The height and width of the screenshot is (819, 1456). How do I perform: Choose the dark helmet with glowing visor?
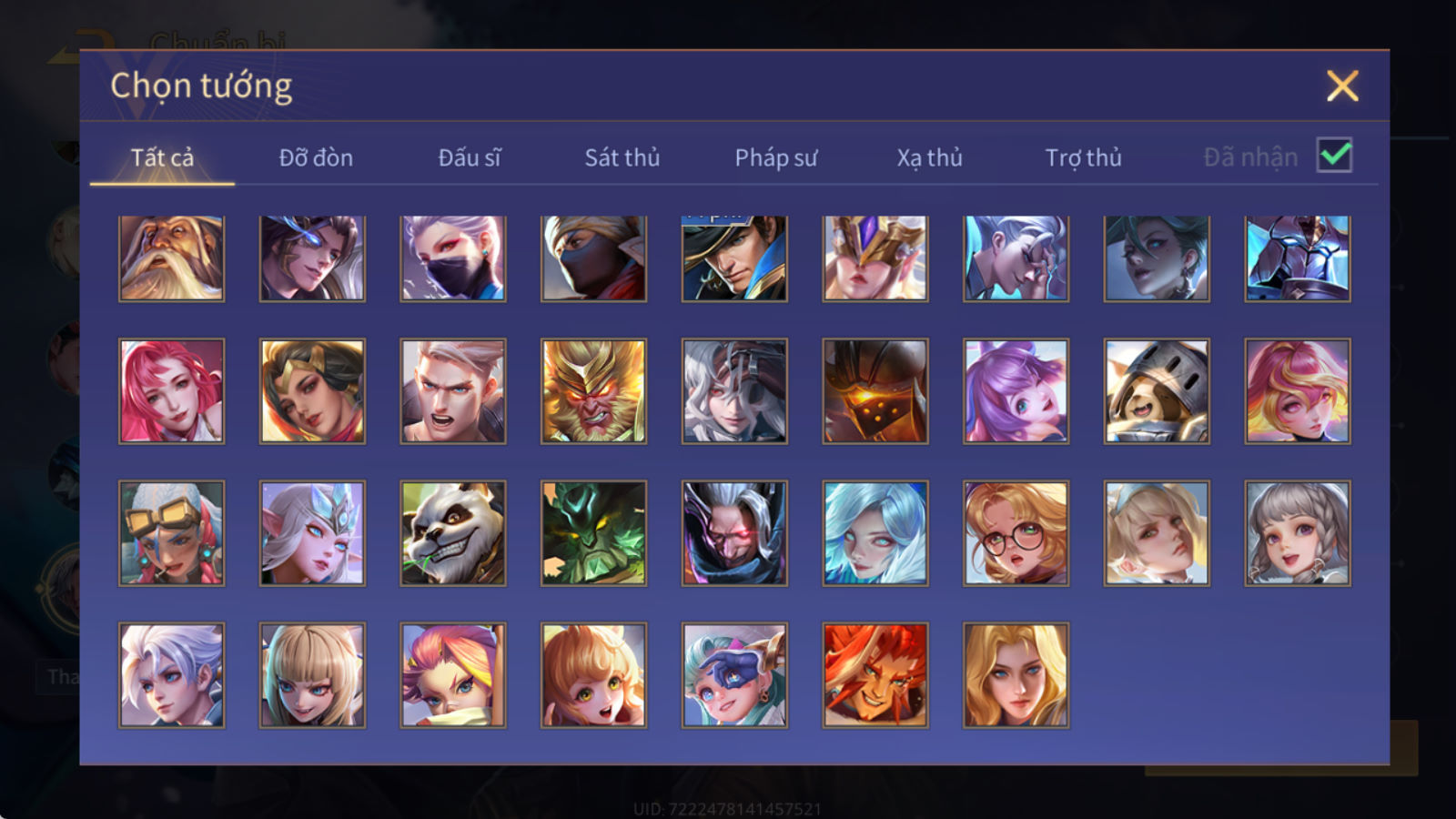(875, 391)
